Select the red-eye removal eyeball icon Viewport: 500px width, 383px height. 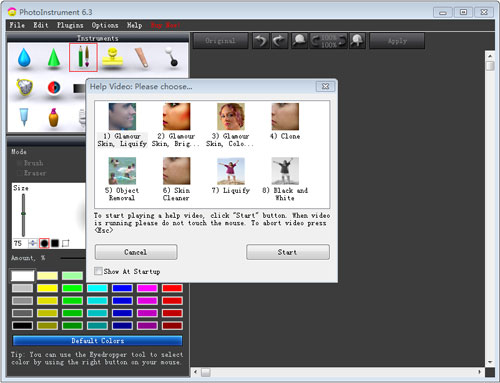point(54,88)
